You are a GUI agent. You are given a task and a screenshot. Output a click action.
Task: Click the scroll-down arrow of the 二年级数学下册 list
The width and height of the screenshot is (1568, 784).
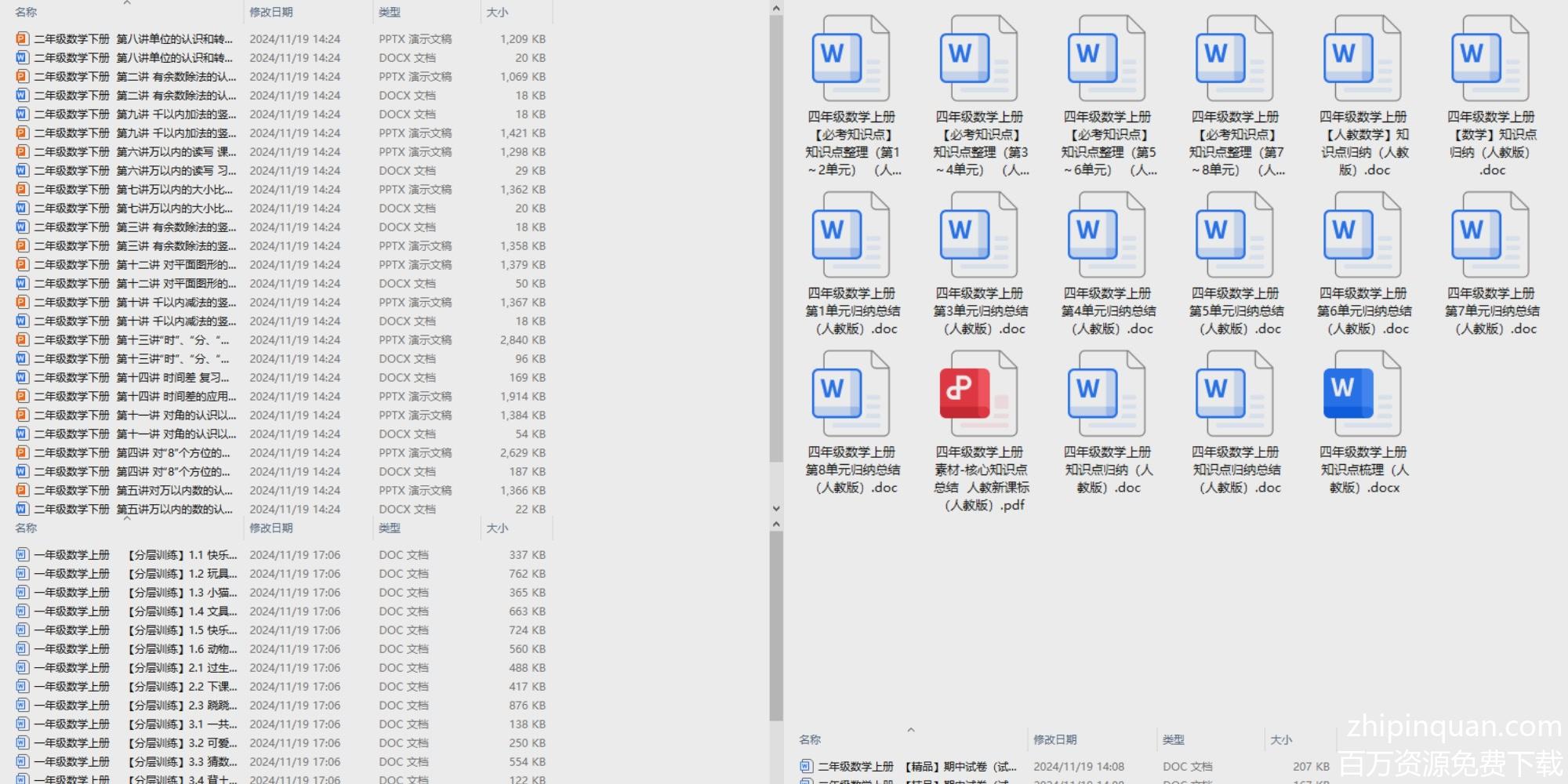(x=776, y=509)
